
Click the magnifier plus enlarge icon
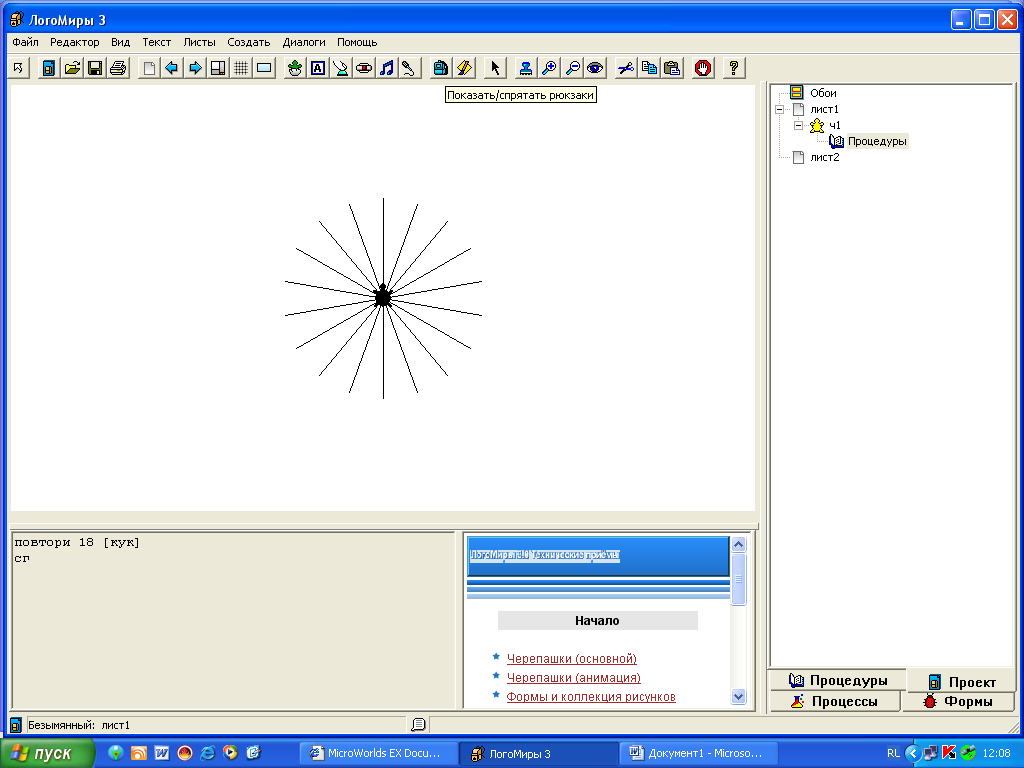549,68
